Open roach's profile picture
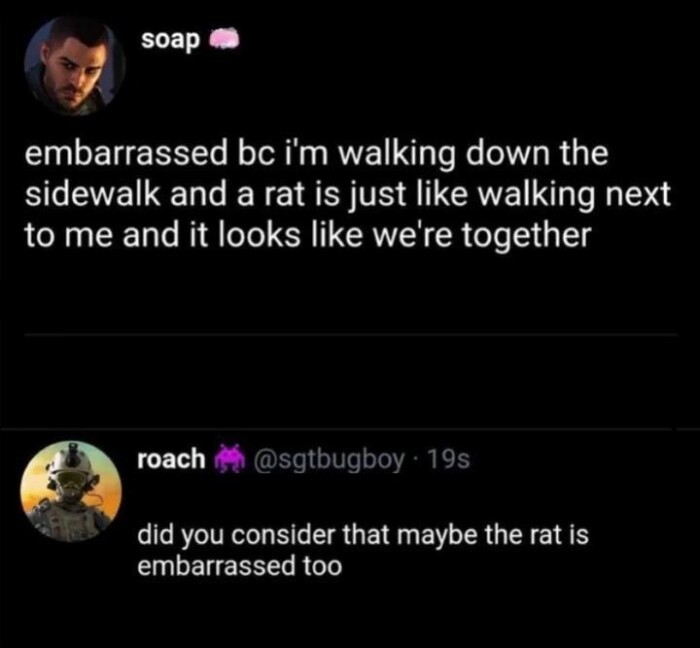 tap(71, 491)
